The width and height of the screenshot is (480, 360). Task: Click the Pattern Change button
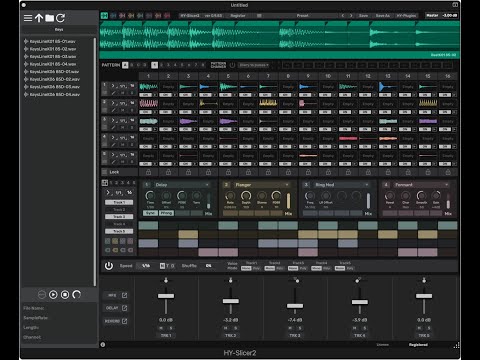[x=218, y=65]
